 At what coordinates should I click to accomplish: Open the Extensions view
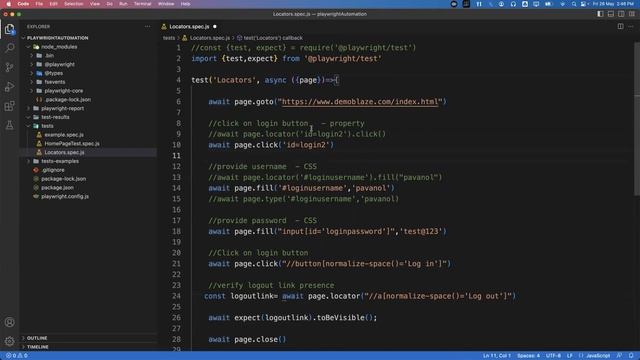[9, 106]
